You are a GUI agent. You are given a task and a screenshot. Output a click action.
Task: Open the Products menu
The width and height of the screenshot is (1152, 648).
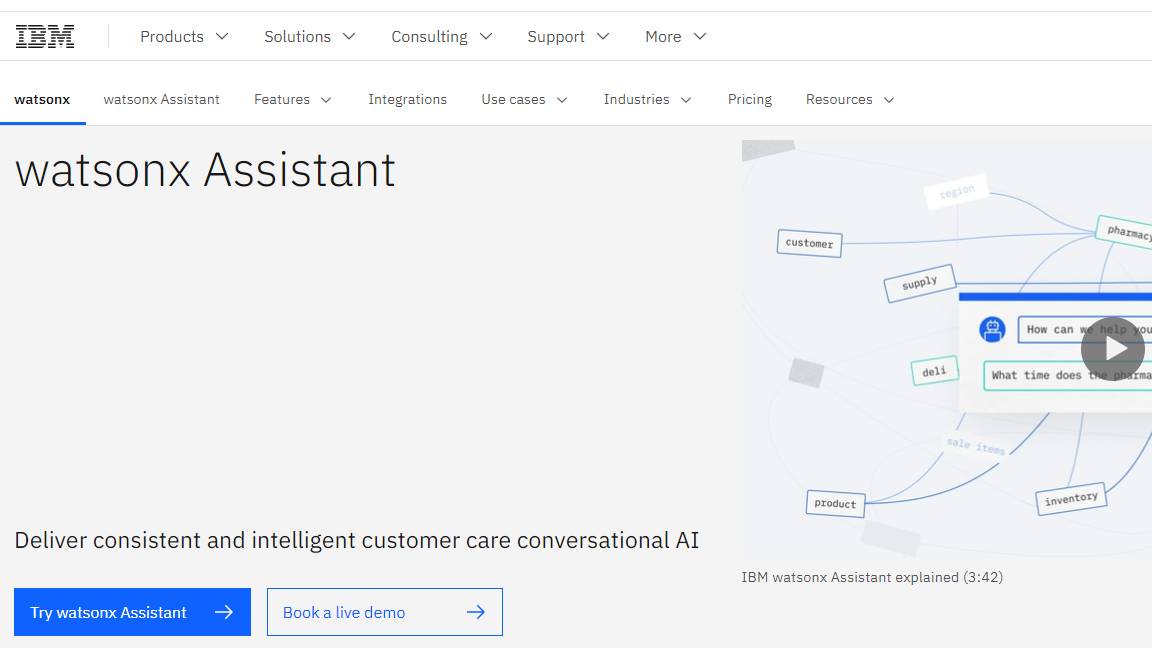[184, 36]
